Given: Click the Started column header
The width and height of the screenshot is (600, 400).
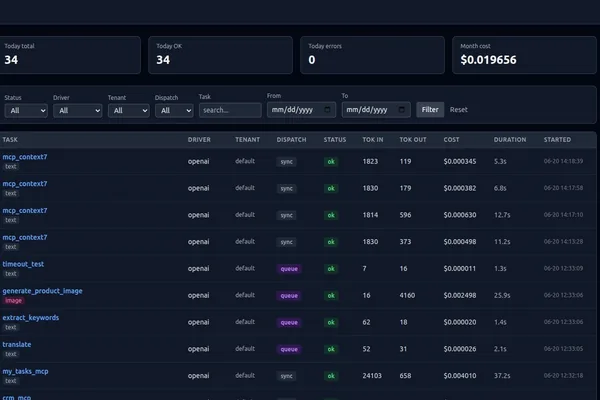Looking at the screenshot, I should (x=557, y=140).
